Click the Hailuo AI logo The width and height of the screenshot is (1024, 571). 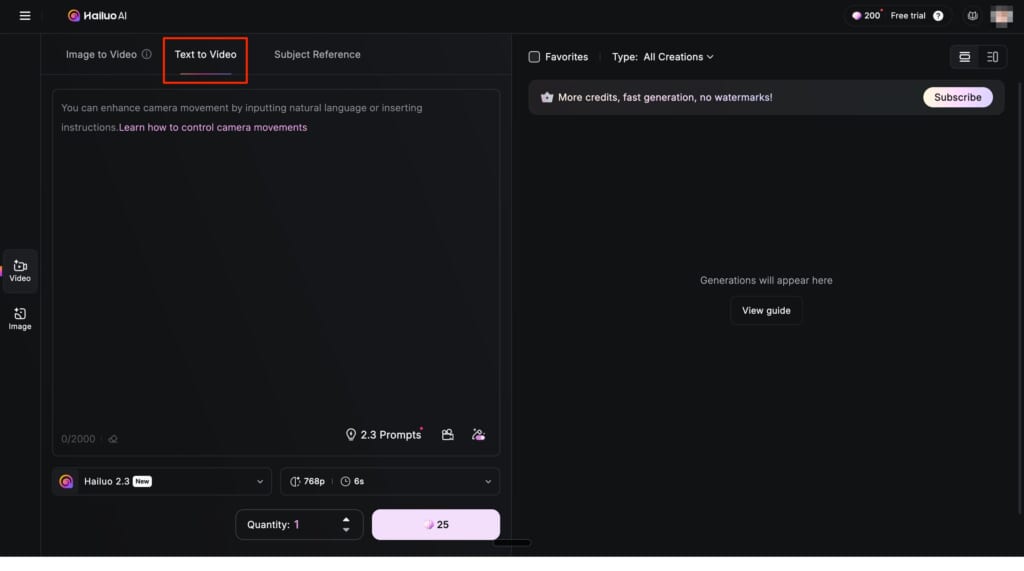pyautogui.click(x=97, y=16)
